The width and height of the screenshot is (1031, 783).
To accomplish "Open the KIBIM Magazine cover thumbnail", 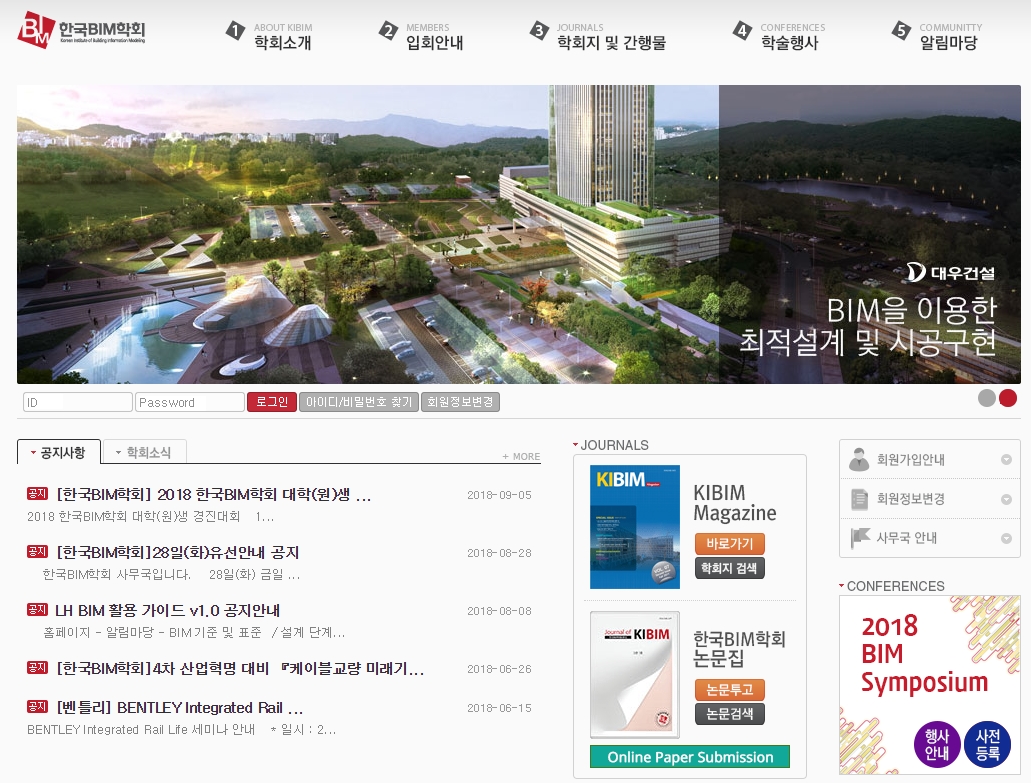I will point(635,527).
